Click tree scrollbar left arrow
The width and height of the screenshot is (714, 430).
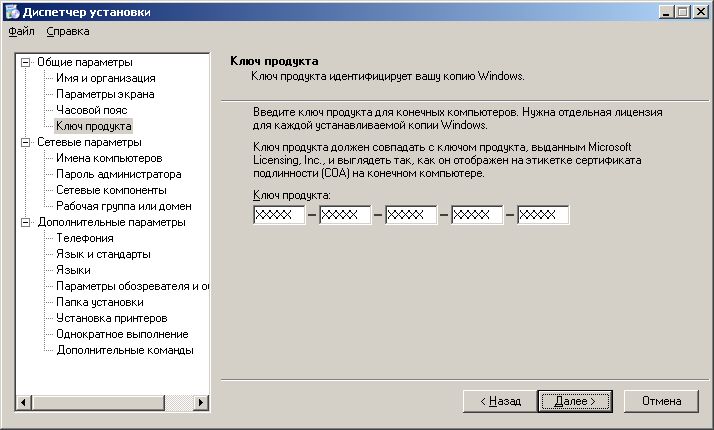click(x=23, y=402)
